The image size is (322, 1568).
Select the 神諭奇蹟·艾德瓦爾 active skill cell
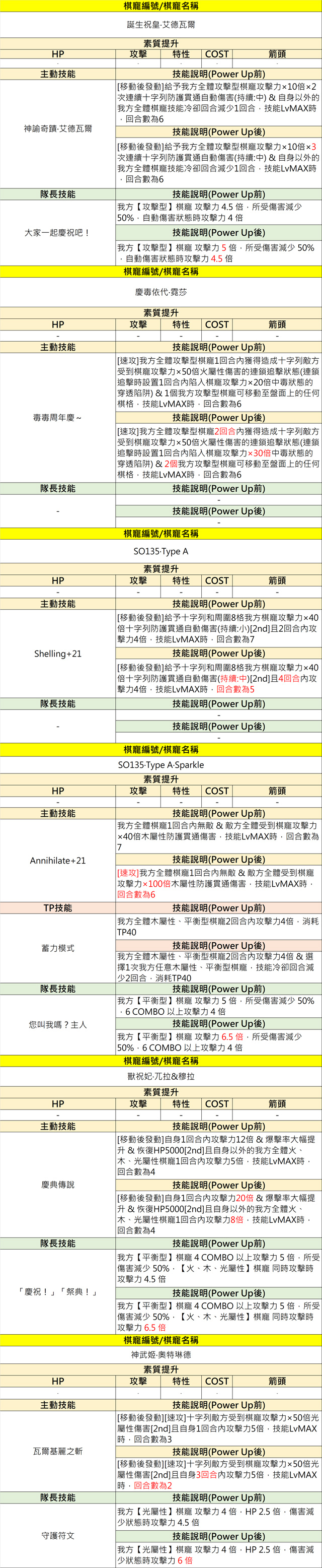[58, 129]
